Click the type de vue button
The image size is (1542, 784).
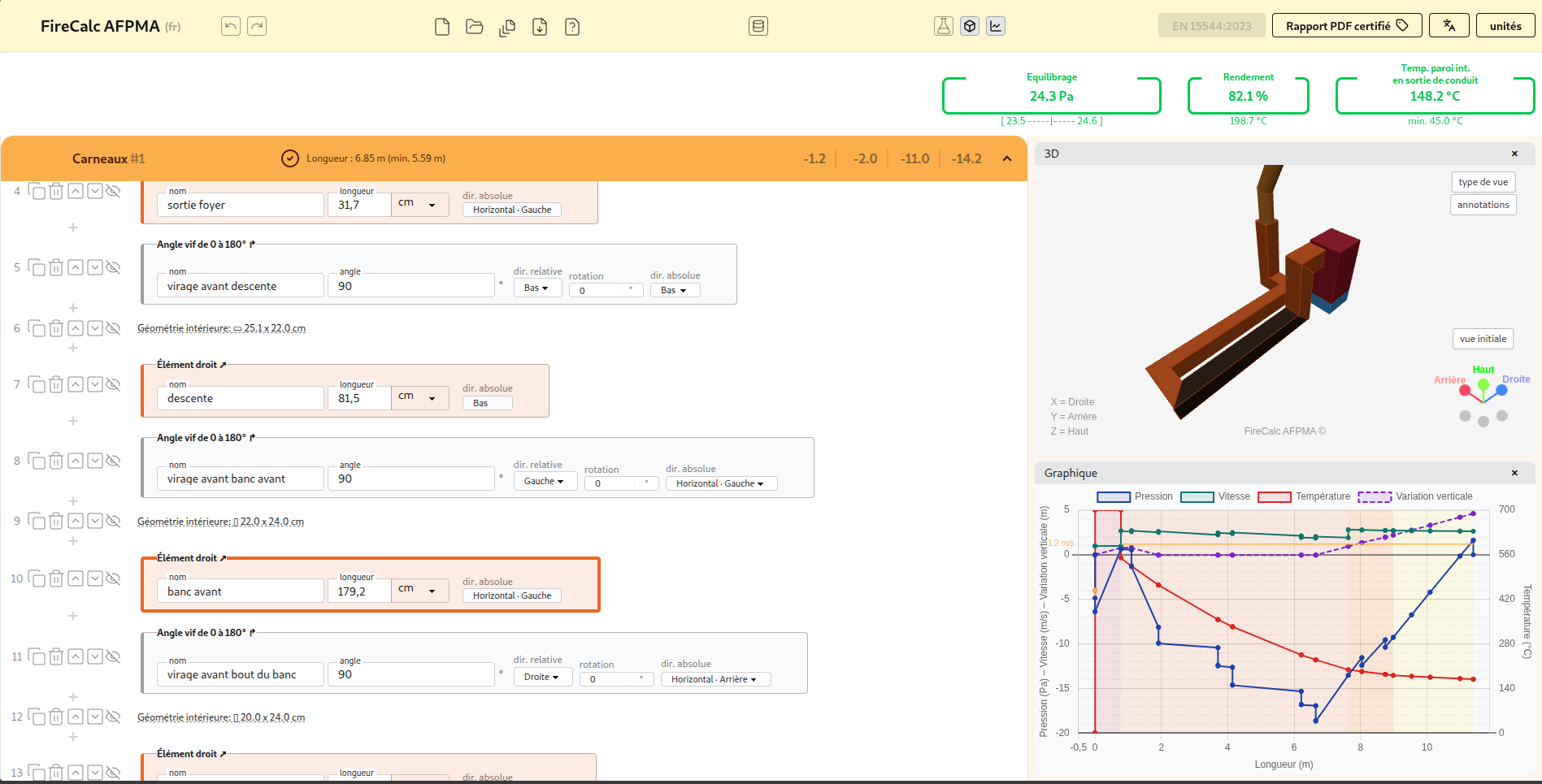click(x=1483, y=182)
